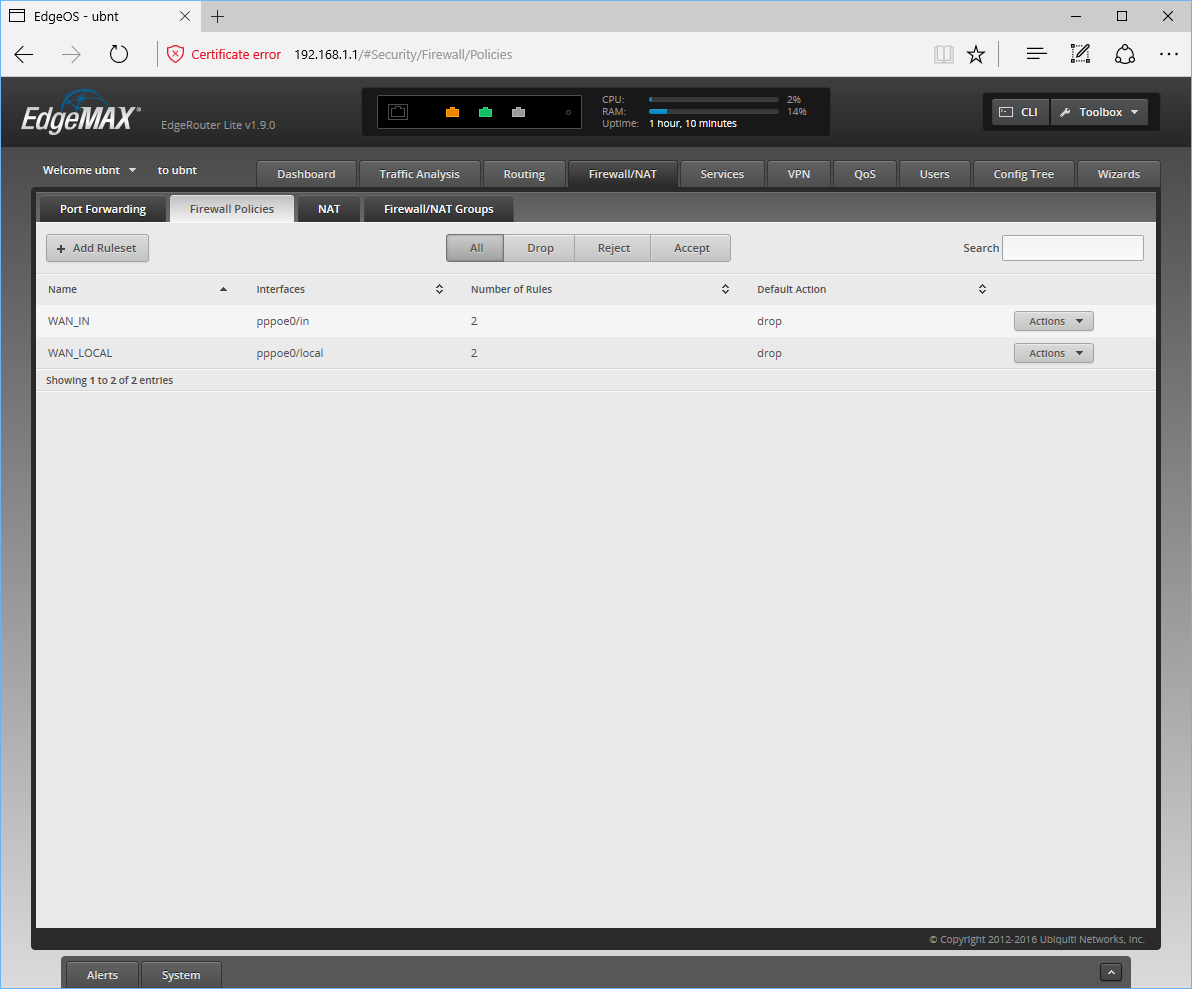Open the Traffic Analysis tab
This screenshot has height=989, width=1192.
coord(419,174)
